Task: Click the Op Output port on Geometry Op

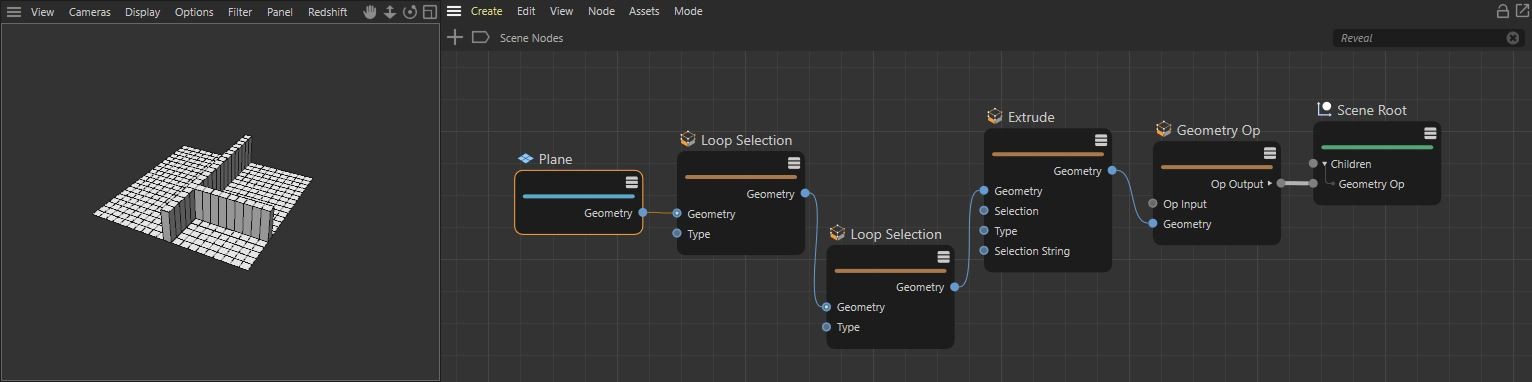Action: point(1281,183)
